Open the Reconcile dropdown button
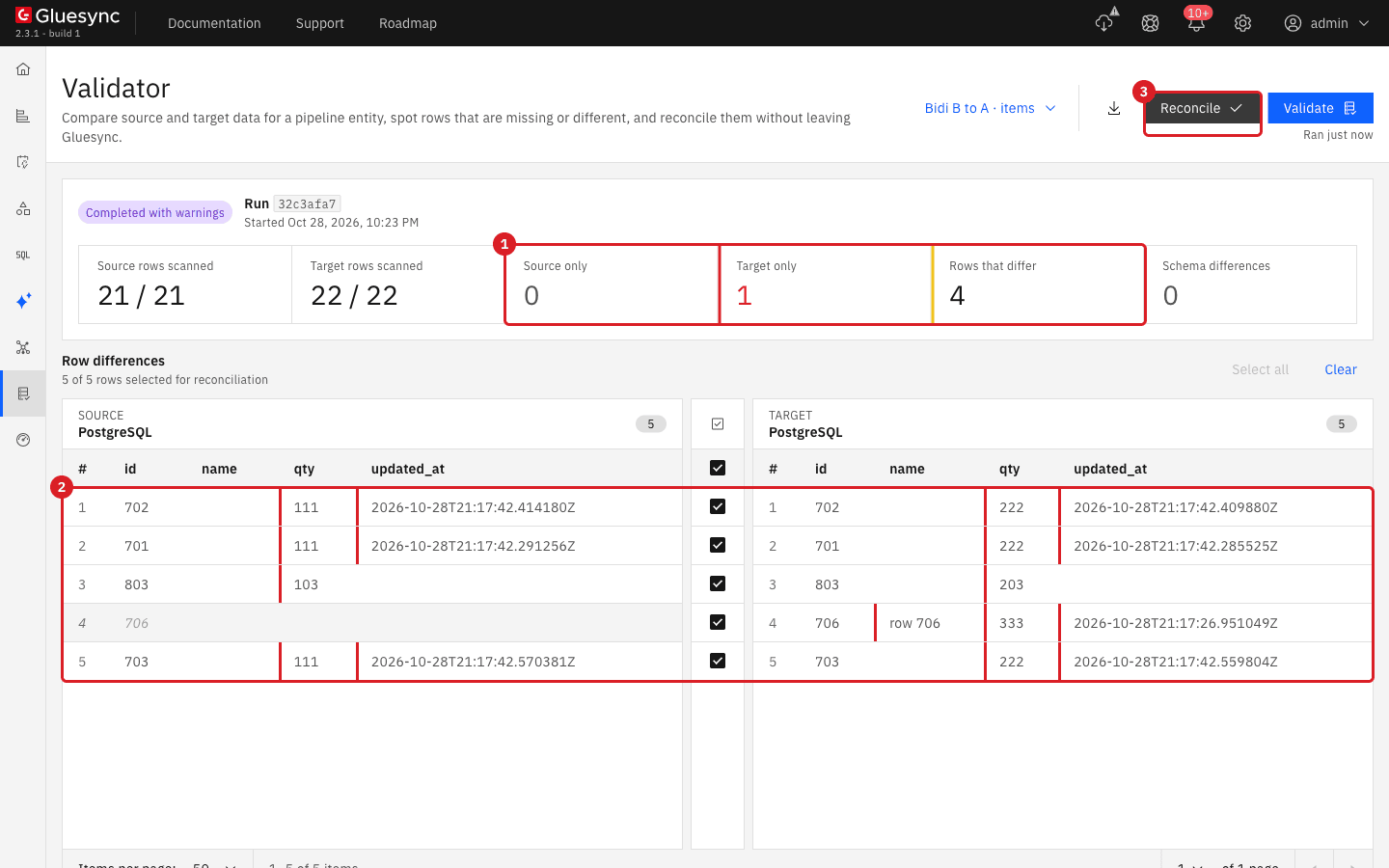The width and height of the screenshot is (1389, 868). pyautogui.click(x=1202, y=108)
